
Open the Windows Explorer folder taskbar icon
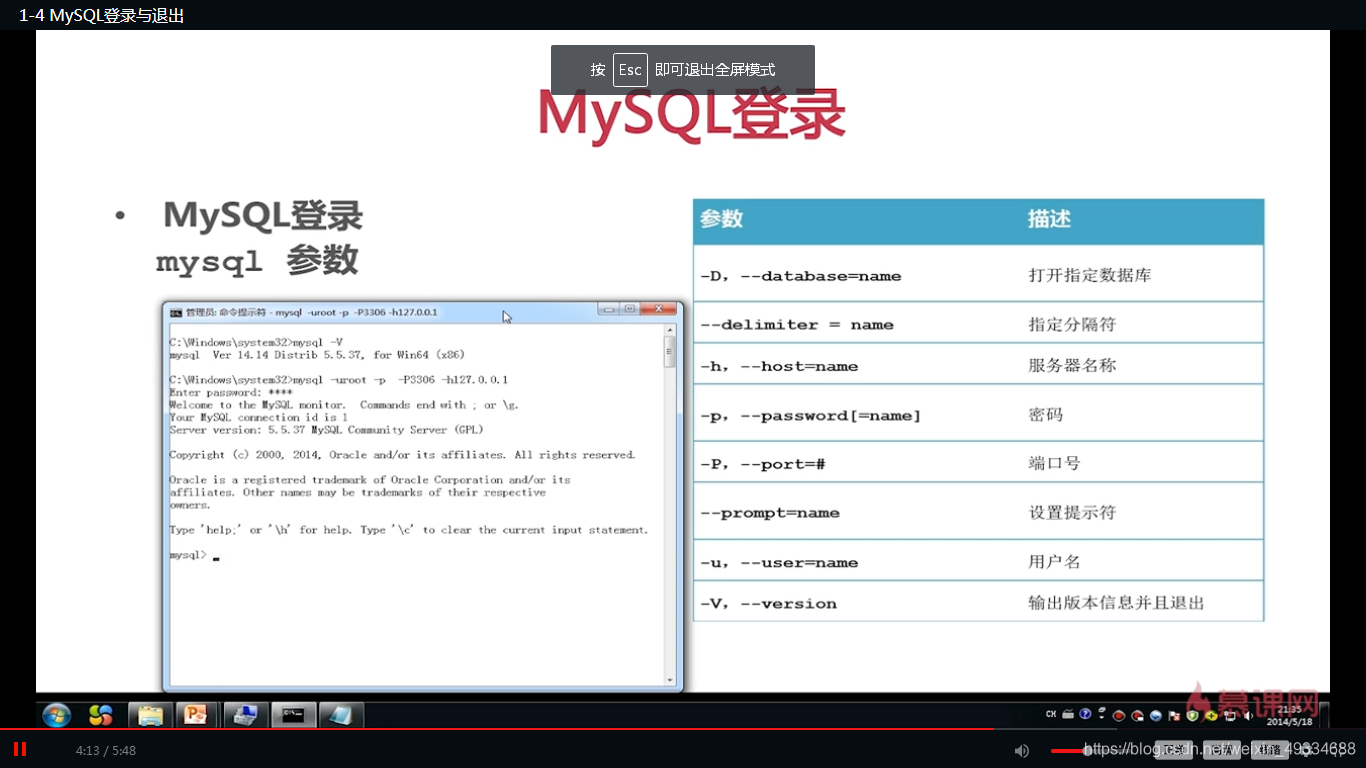pos(150,715)
